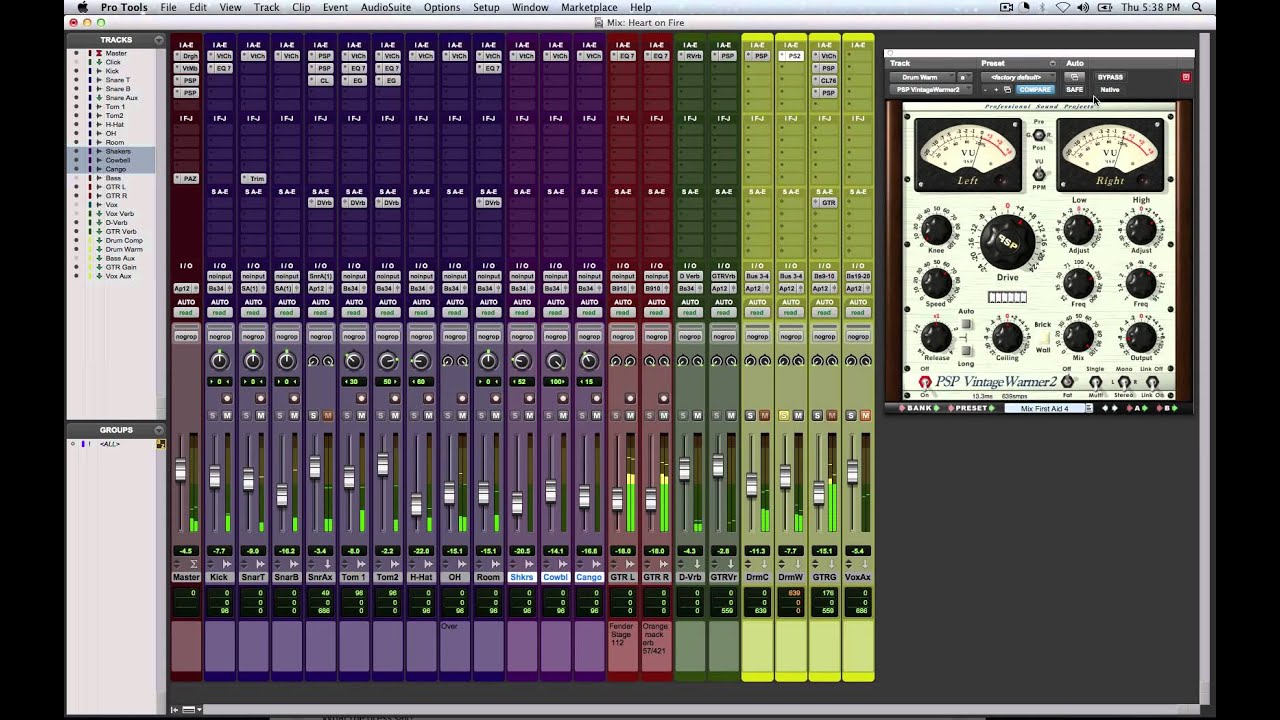Open the PAZ insert on Master channel
The image size is (1280, 720).
pos(187,179)
